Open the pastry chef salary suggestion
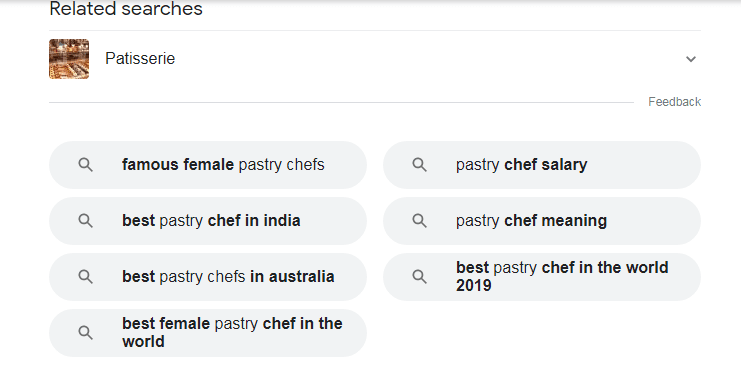The image size is (741, 388). 542,165
